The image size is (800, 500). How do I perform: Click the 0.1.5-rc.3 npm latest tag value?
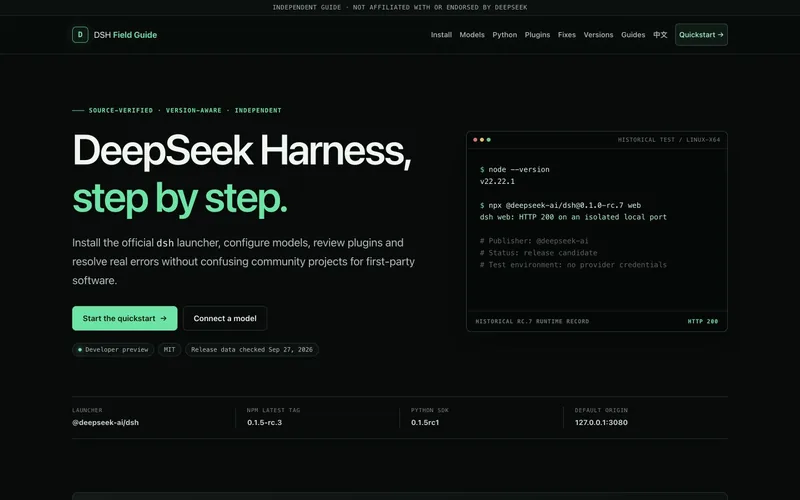pyautogui.click(x=264, y=422)
